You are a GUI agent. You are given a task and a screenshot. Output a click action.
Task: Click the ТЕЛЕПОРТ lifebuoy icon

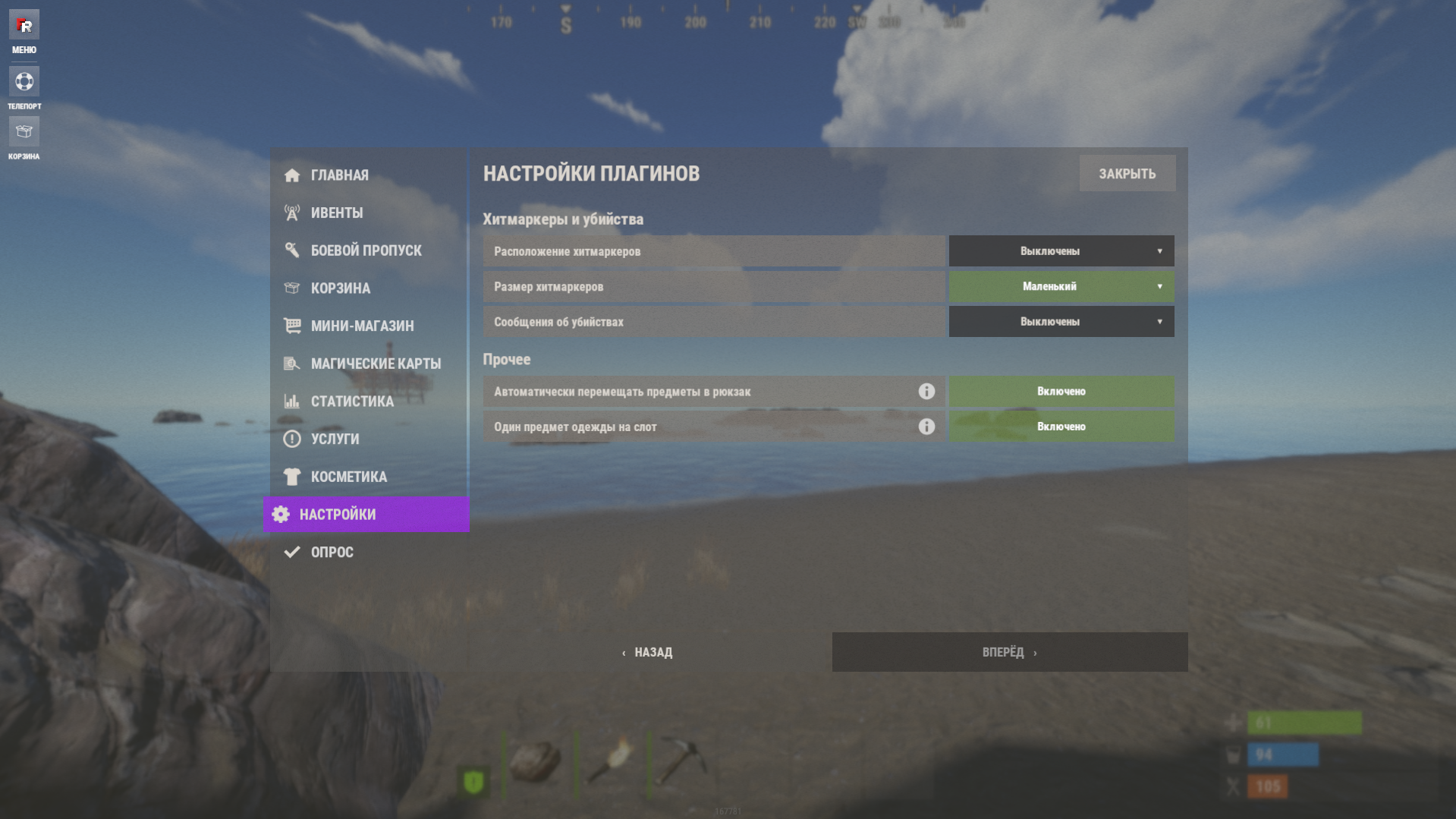(x=24, y=81)
